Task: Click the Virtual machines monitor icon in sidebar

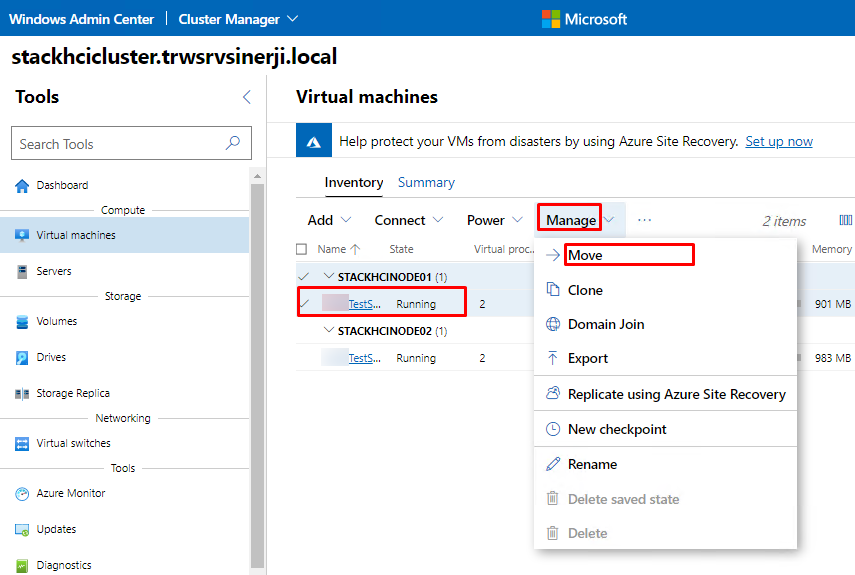Action: [x=22, y=235]
